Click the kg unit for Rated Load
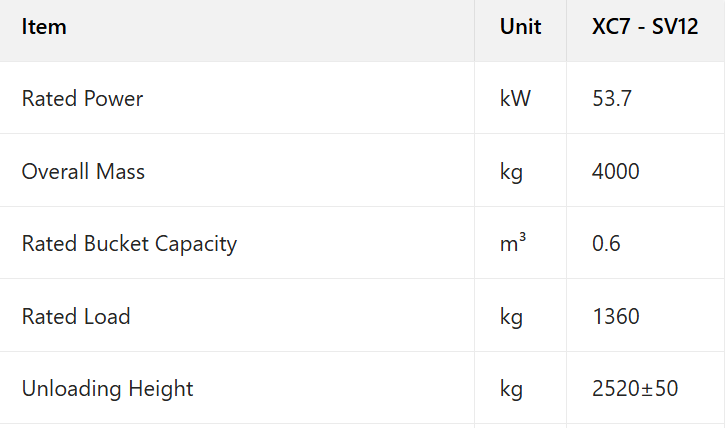The image size is (725, 428). [x=511, y=317]
